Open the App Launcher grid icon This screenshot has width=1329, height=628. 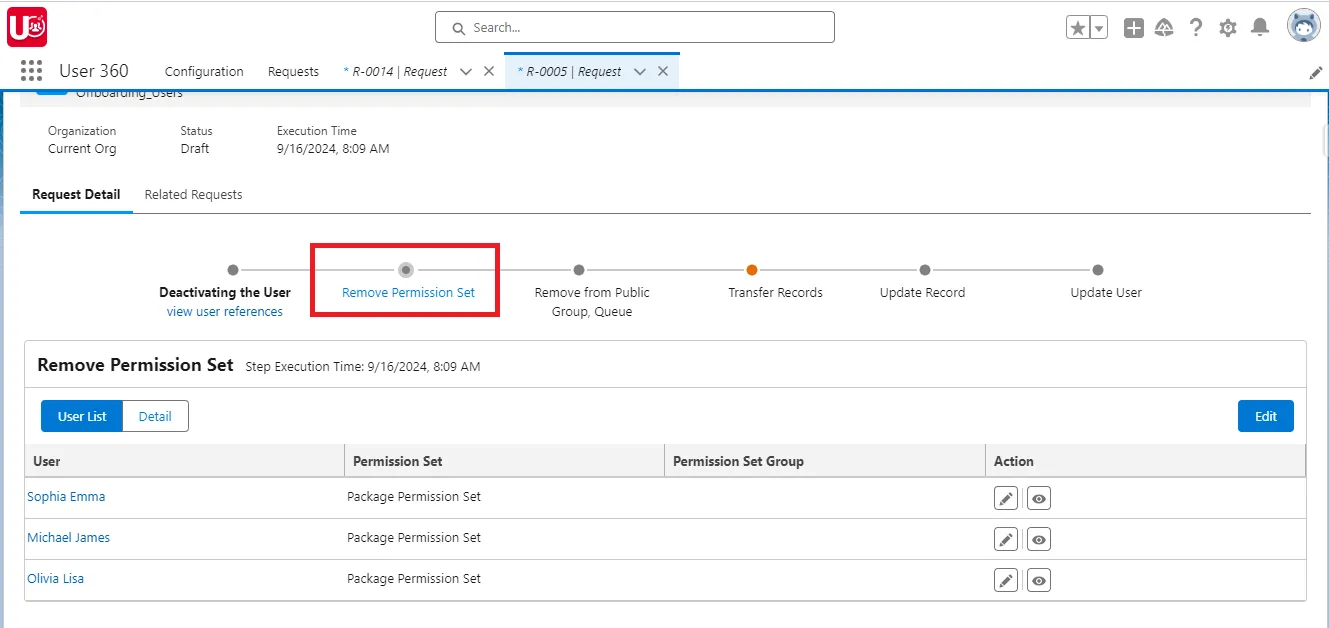pyautogui.click(x=30, y=70)
